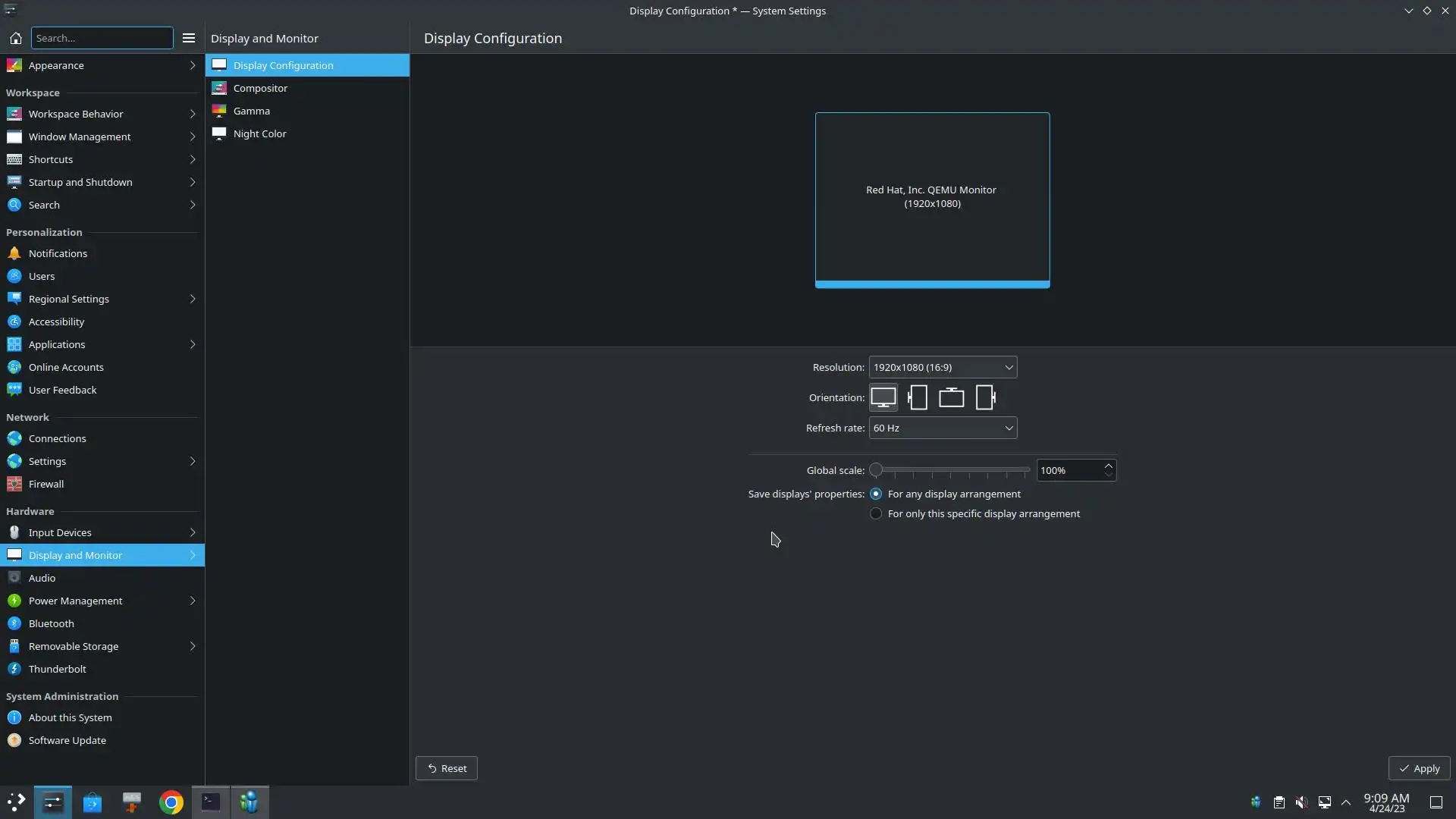Click the Apply button
Viewport: 1456px width, 819px height.
pyautogui.click(x=1419, y=768)
